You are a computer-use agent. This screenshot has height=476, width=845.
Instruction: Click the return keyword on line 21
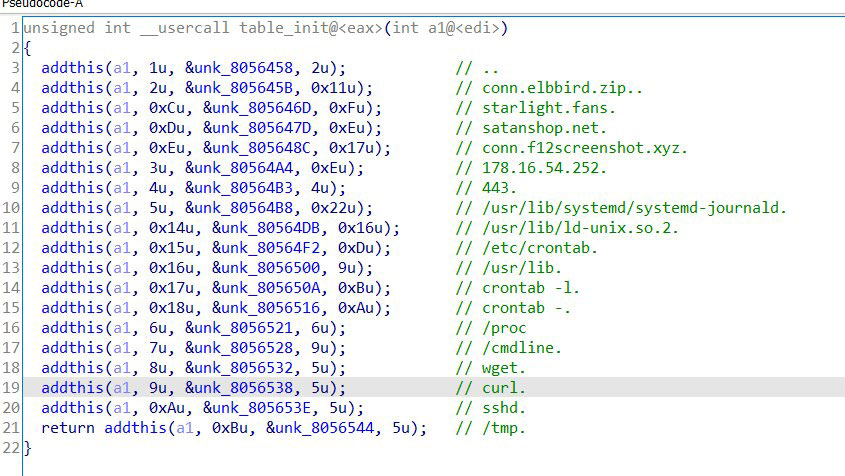[x=69, y=428]
